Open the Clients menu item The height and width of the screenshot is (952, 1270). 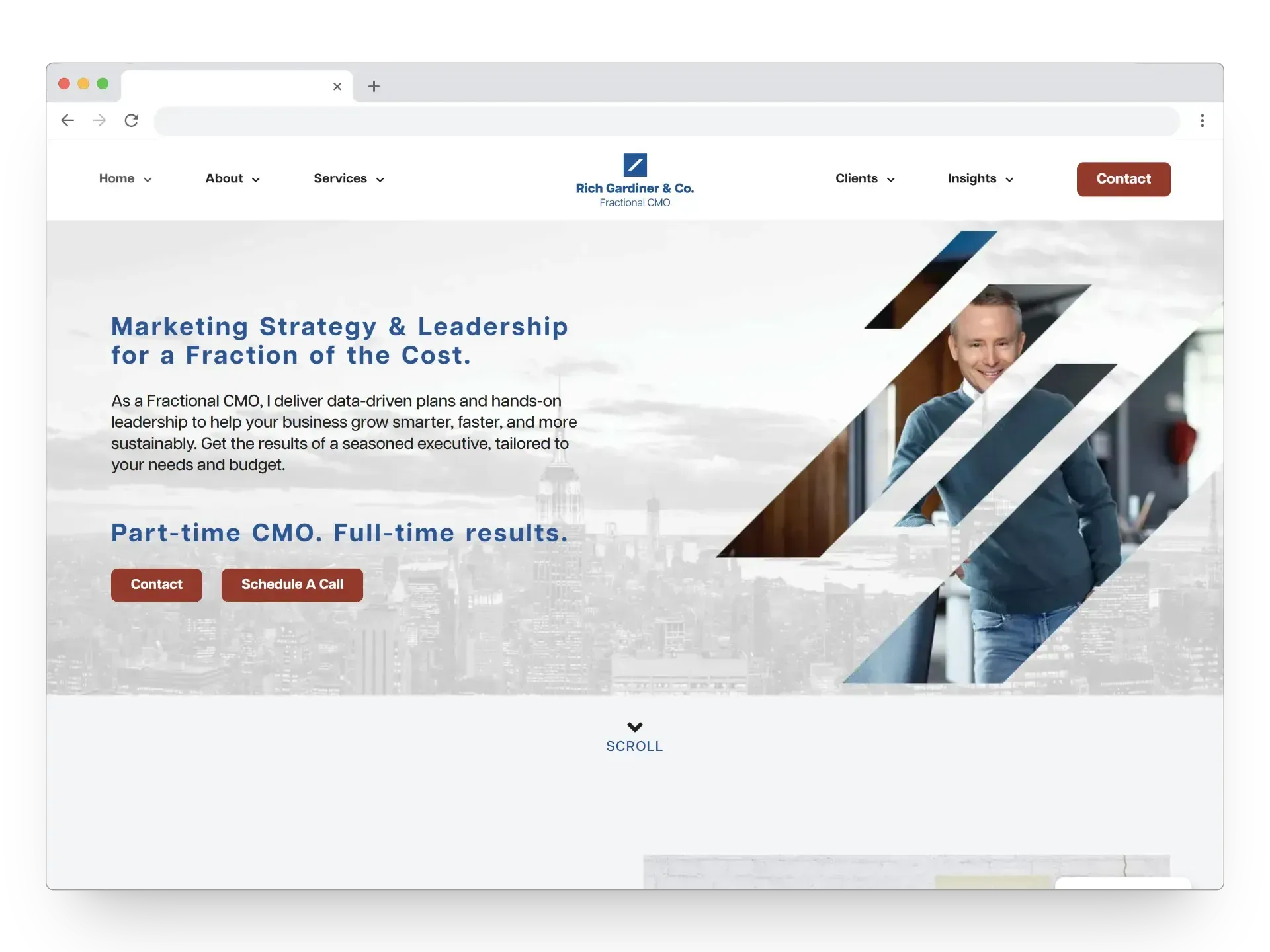point(856,178)
